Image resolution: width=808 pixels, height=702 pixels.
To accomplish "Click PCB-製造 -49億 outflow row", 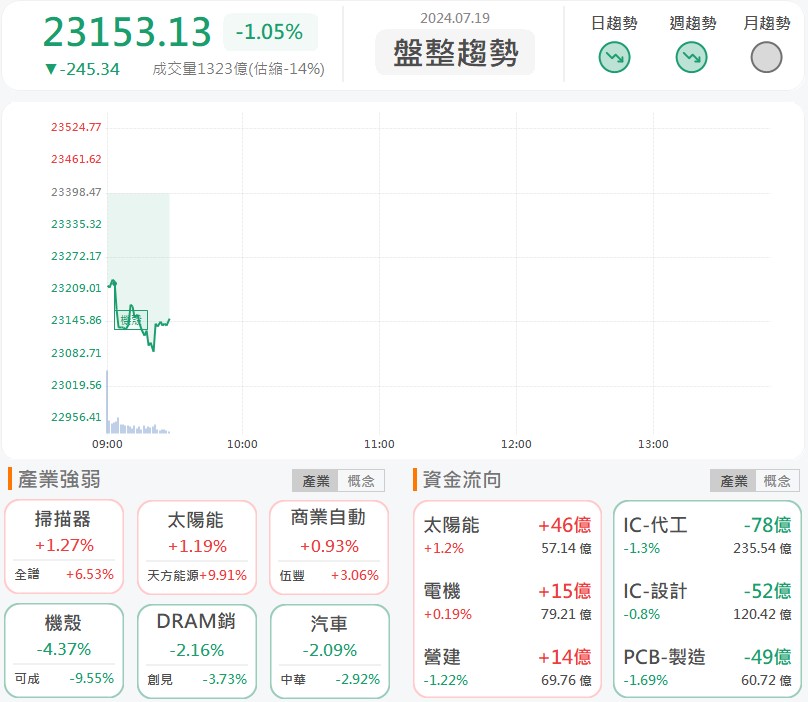I will [x=707, y=667].
